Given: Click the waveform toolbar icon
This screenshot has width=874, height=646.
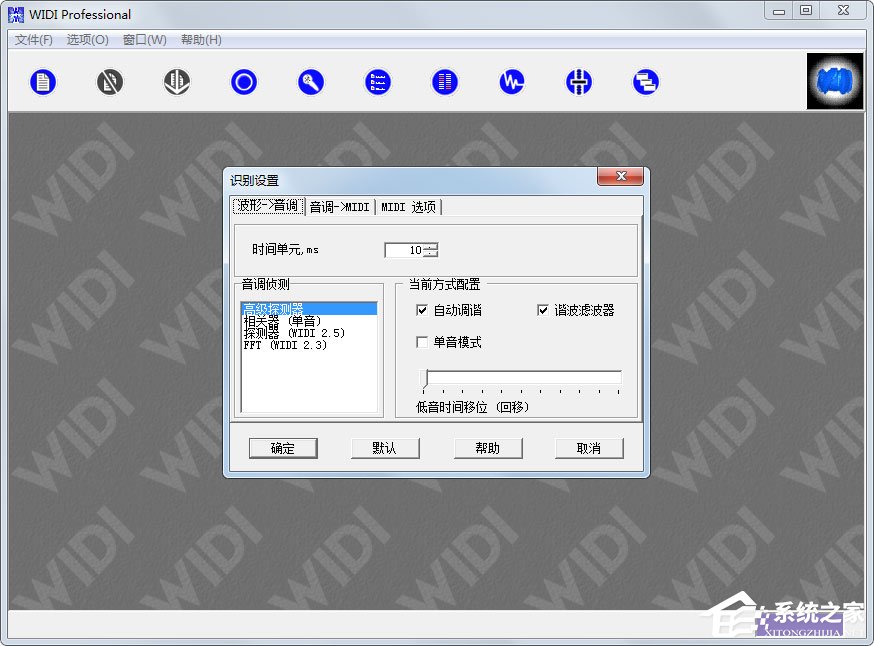Looking at the screenshot, I should [512, 82].
